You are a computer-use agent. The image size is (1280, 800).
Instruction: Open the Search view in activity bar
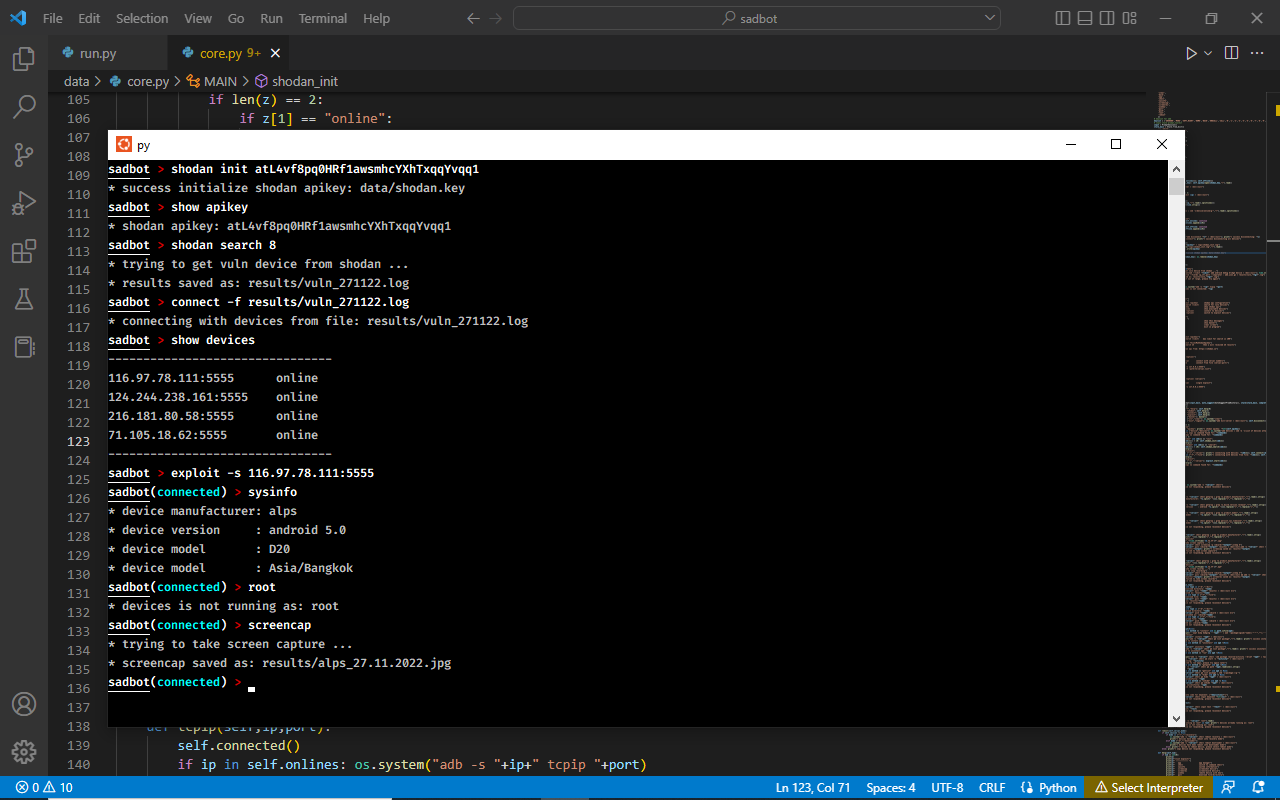tap(24, 106)
